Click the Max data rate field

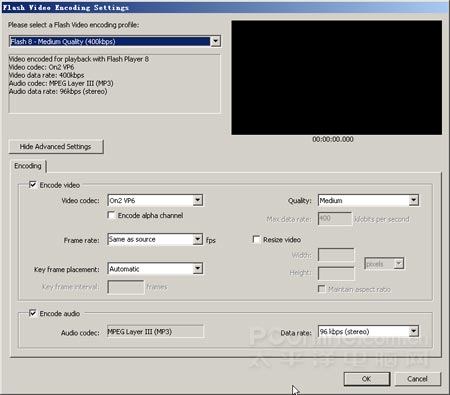click(x=335, y=219)
